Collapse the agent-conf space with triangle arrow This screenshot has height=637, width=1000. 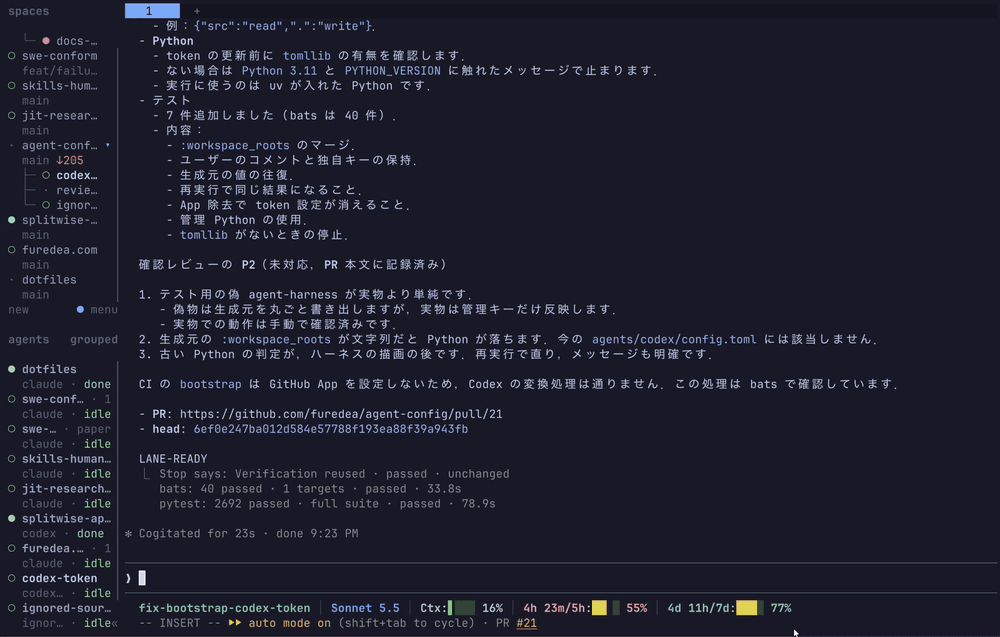[x=107, y=145]
